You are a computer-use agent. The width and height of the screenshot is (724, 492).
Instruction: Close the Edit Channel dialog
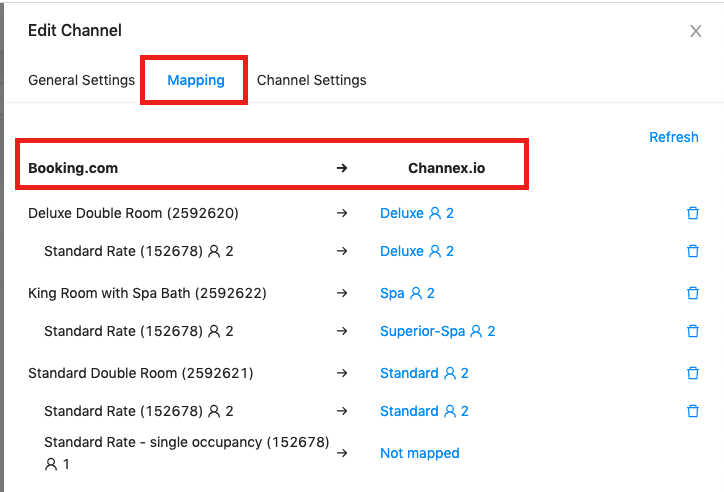coord(696,31)
